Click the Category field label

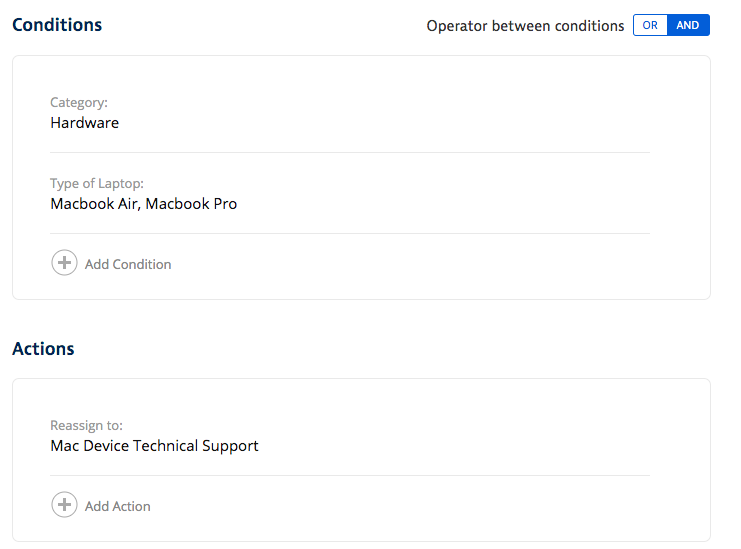tap(79, 102)
